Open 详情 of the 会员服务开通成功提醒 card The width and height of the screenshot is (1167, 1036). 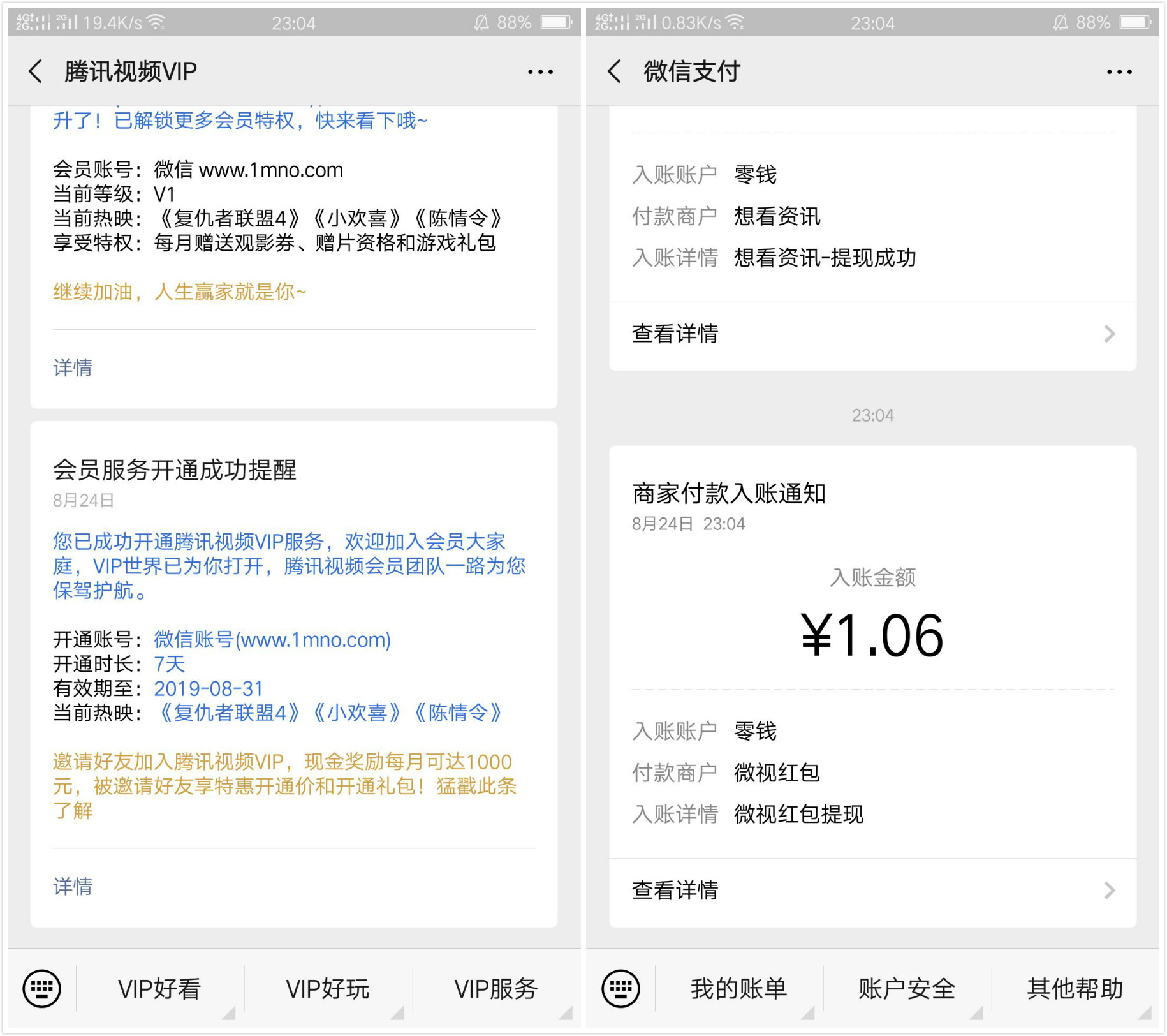[x=73, y=886]
